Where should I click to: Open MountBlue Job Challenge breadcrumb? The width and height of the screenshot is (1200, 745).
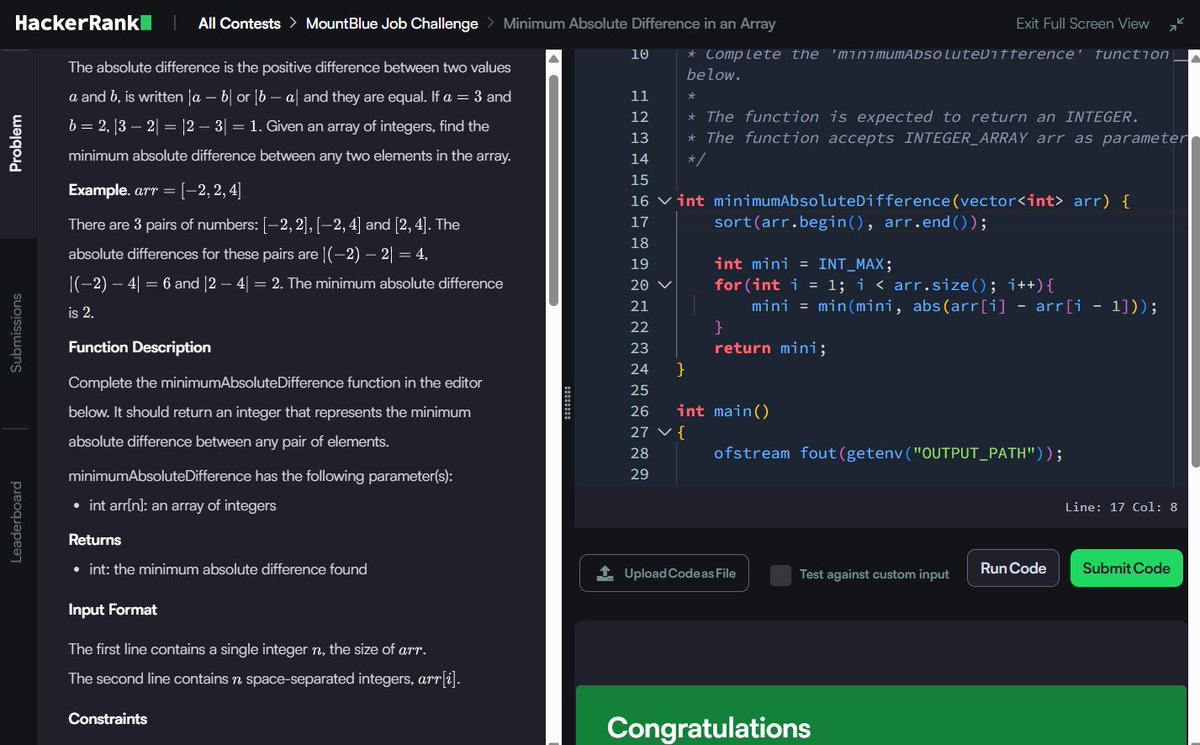pos(391,23)
